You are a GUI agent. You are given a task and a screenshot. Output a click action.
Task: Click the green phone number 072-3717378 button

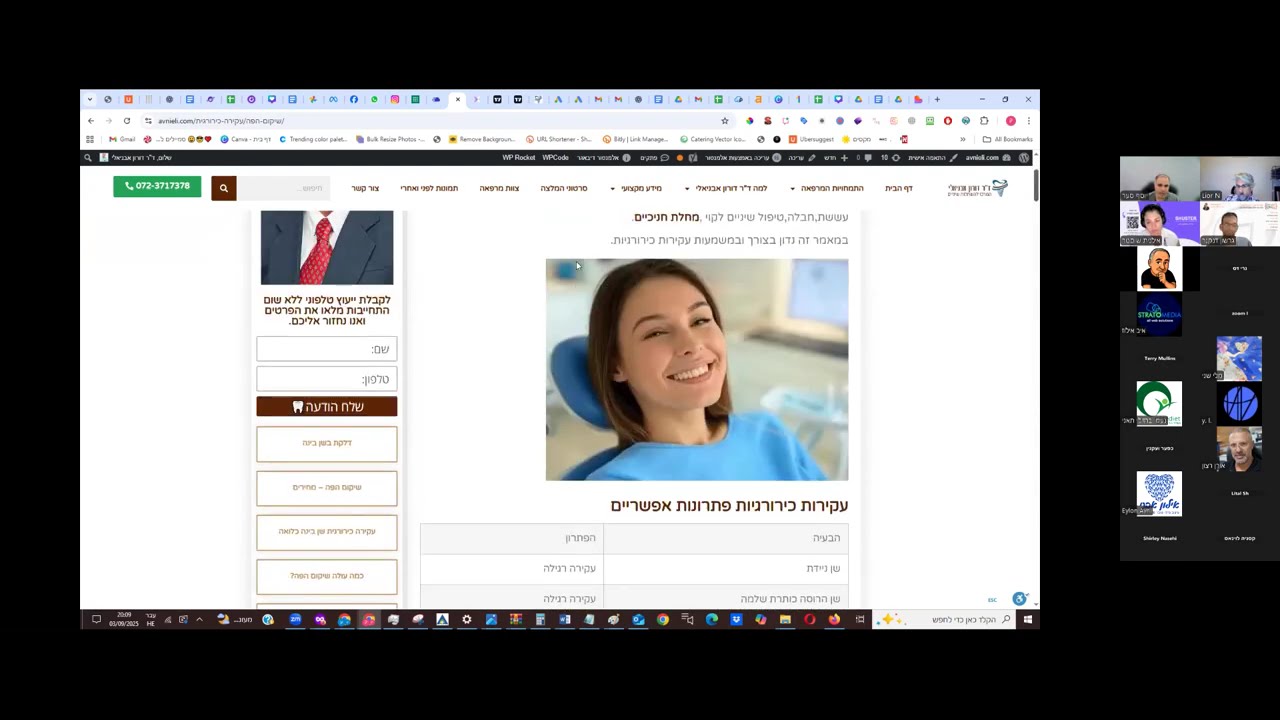click(x=157, y=186)
